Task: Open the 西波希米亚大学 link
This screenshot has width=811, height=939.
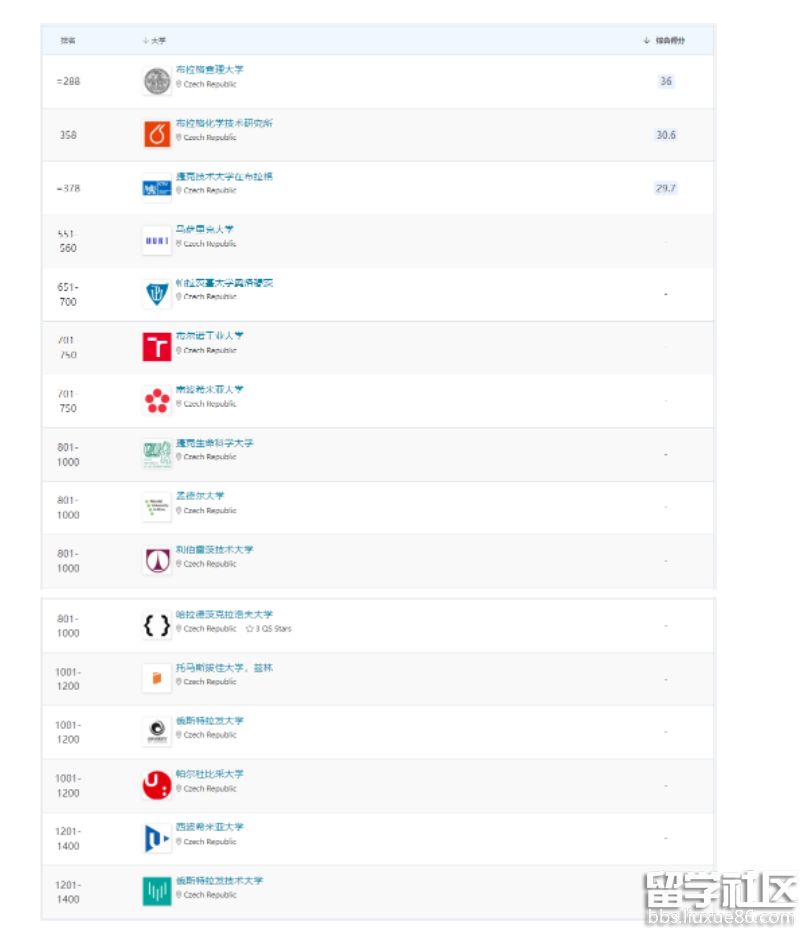Action: pyautogui.click(x=210, y=827)
